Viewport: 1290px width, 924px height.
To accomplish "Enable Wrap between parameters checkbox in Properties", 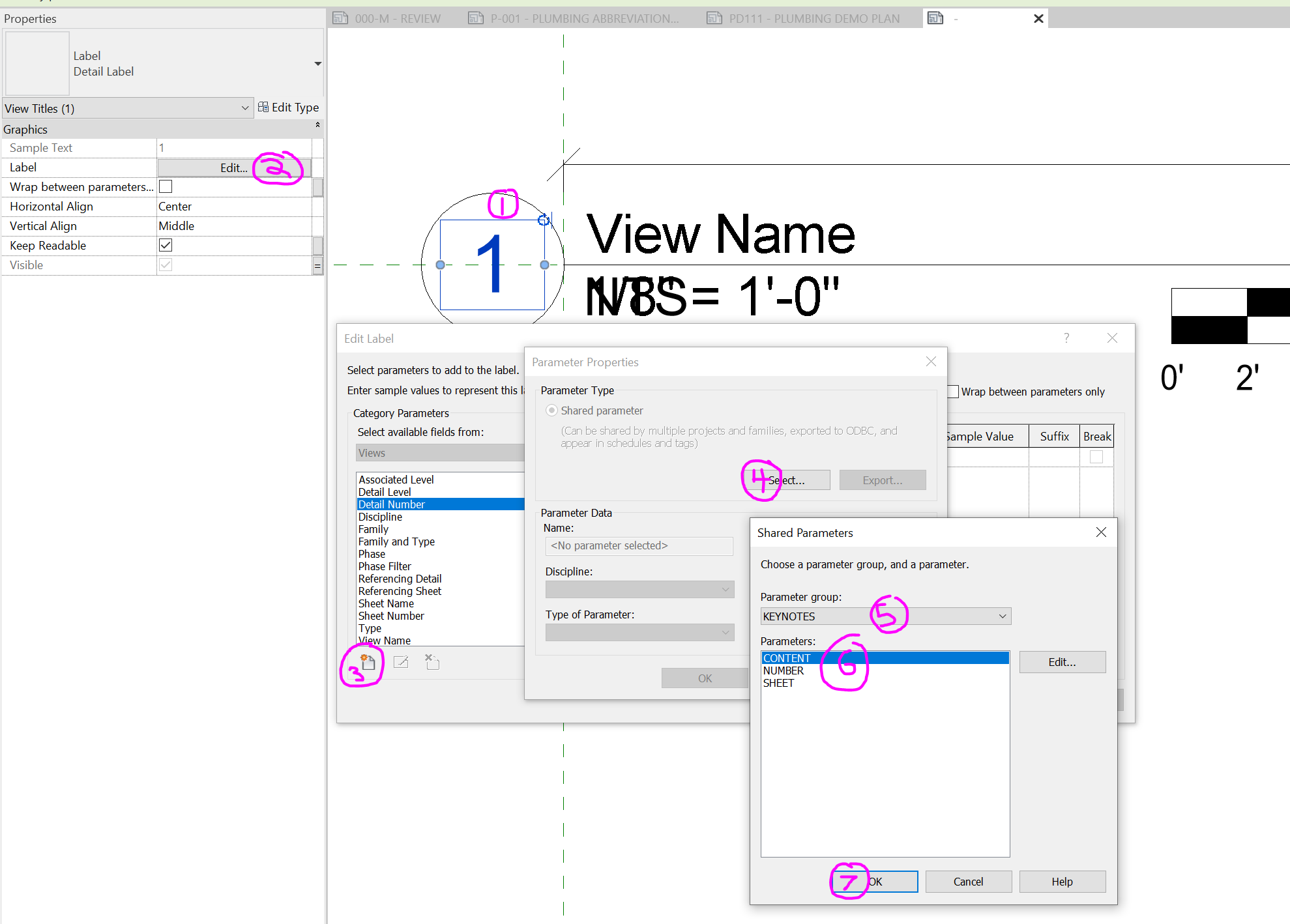I will coord(166,187).
